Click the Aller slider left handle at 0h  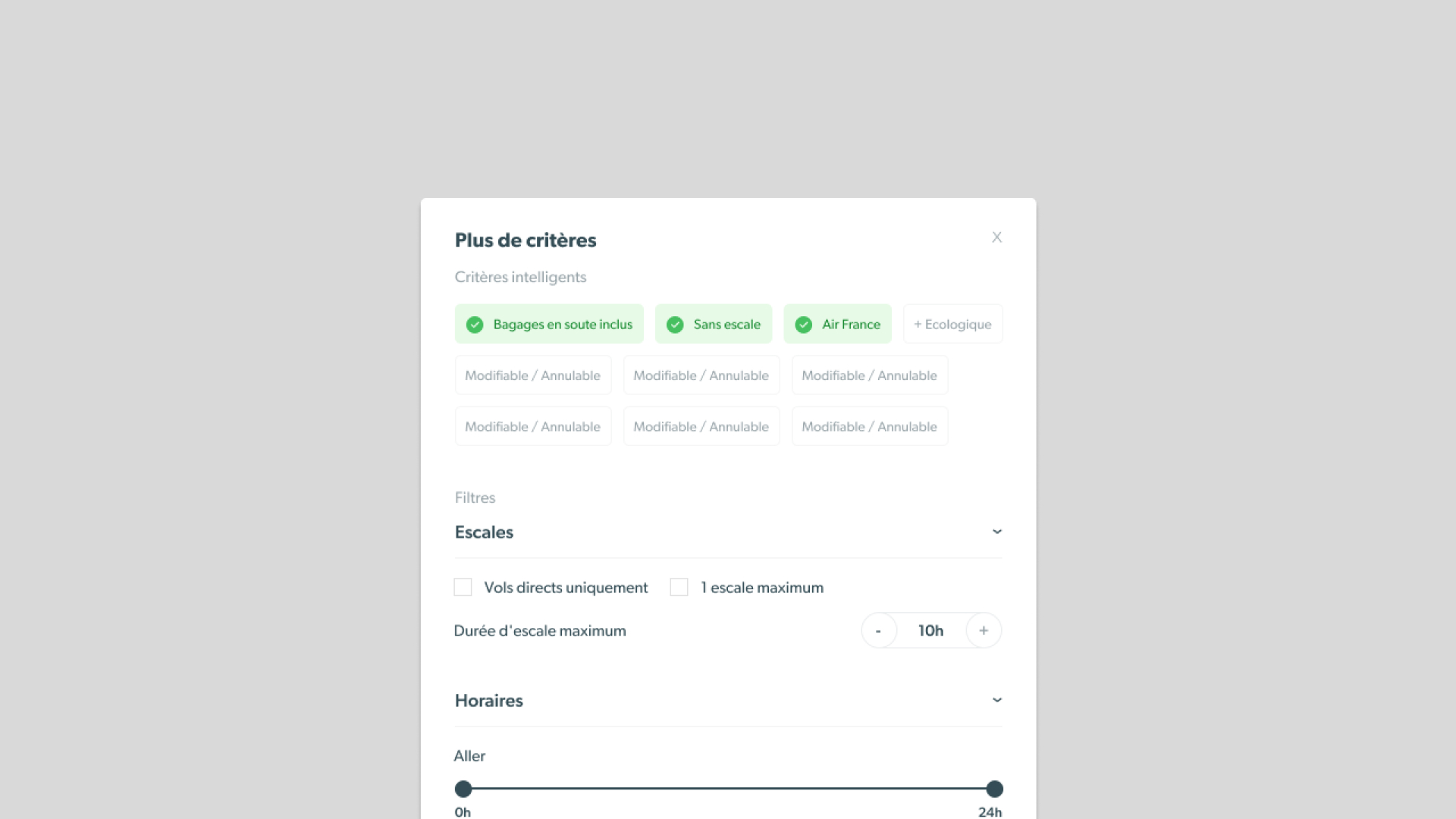click(463, 789)
